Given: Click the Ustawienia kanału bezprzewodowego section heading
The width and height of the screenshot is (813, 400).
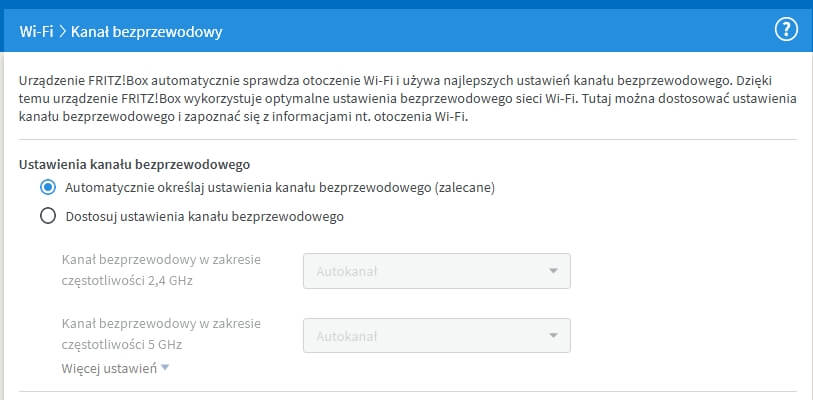Looking at the screenshot, I should click(x=134, y=163).
